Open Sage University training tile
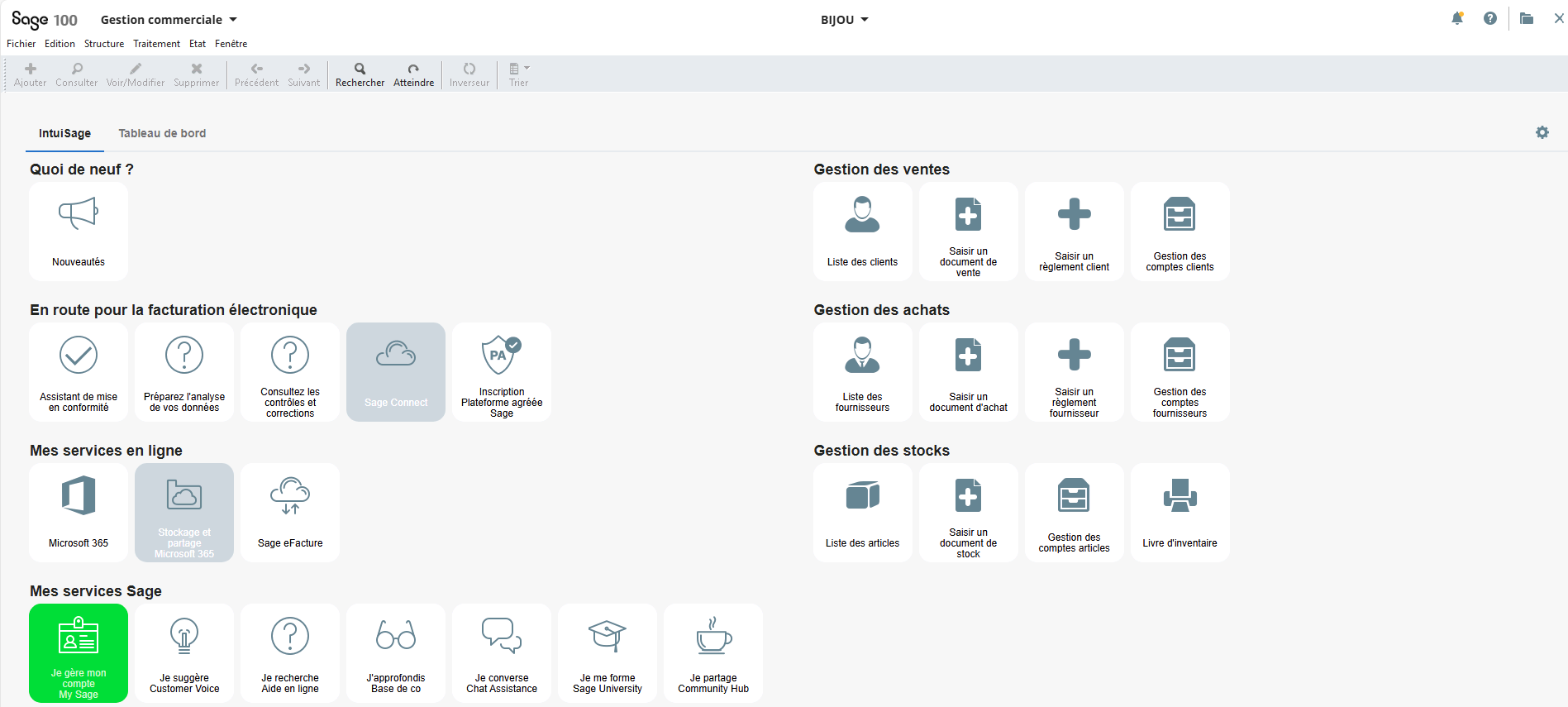This screenshot has height=707, width=1568. pyautogui.click(x=608, y=652)
